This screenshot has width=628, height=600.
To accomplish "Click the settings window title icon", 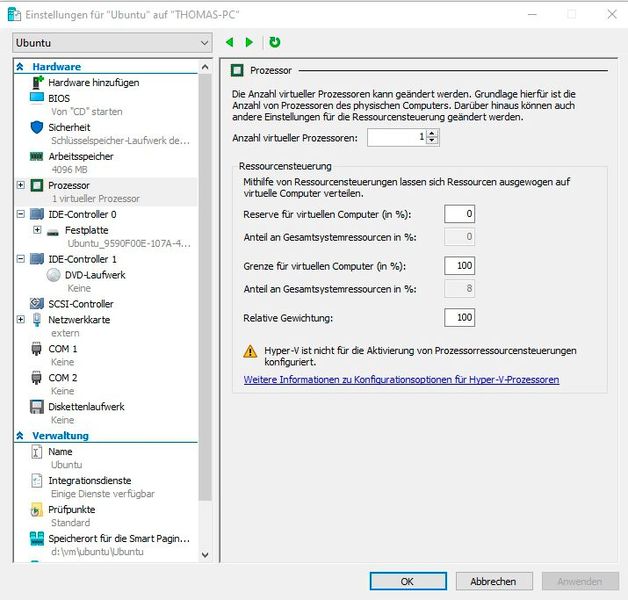I will 14,14.
